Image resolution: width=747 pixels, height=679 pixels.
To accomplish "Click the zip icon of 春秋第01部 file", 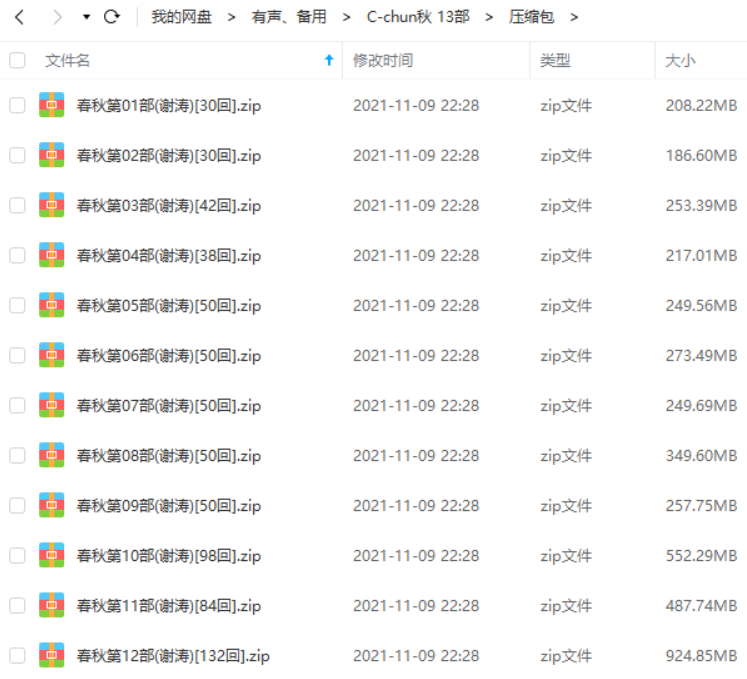I will pyautogui.click(x=51, y=105).
